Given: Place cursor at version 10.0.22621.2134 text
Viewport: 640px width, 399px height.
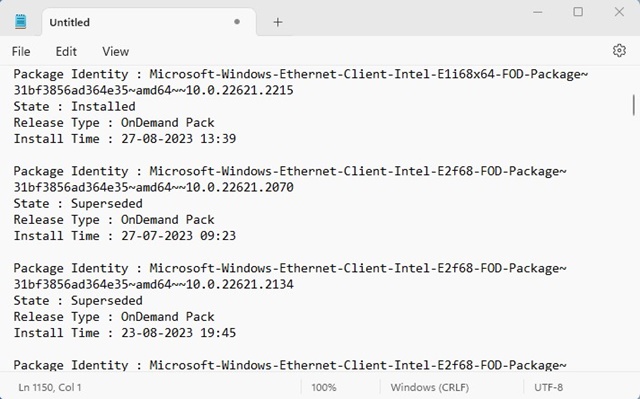Looking at the screenshot, I should click(240, 284).
